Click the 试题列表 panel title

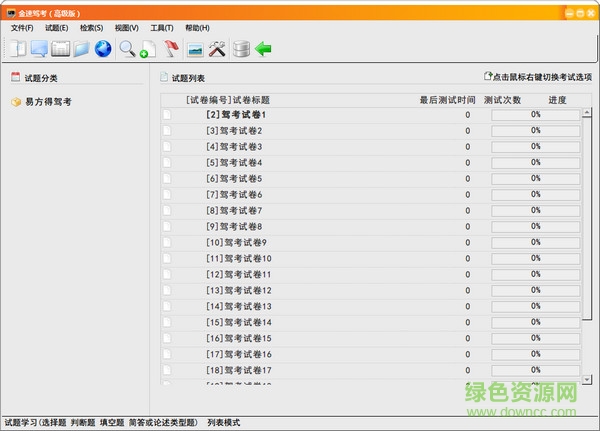point(188,78)
